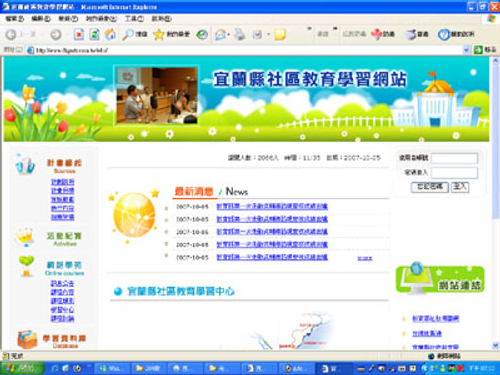The image size is (500, 375).
Task: Click the browser Forward arrow button
Action: point(56,34)
